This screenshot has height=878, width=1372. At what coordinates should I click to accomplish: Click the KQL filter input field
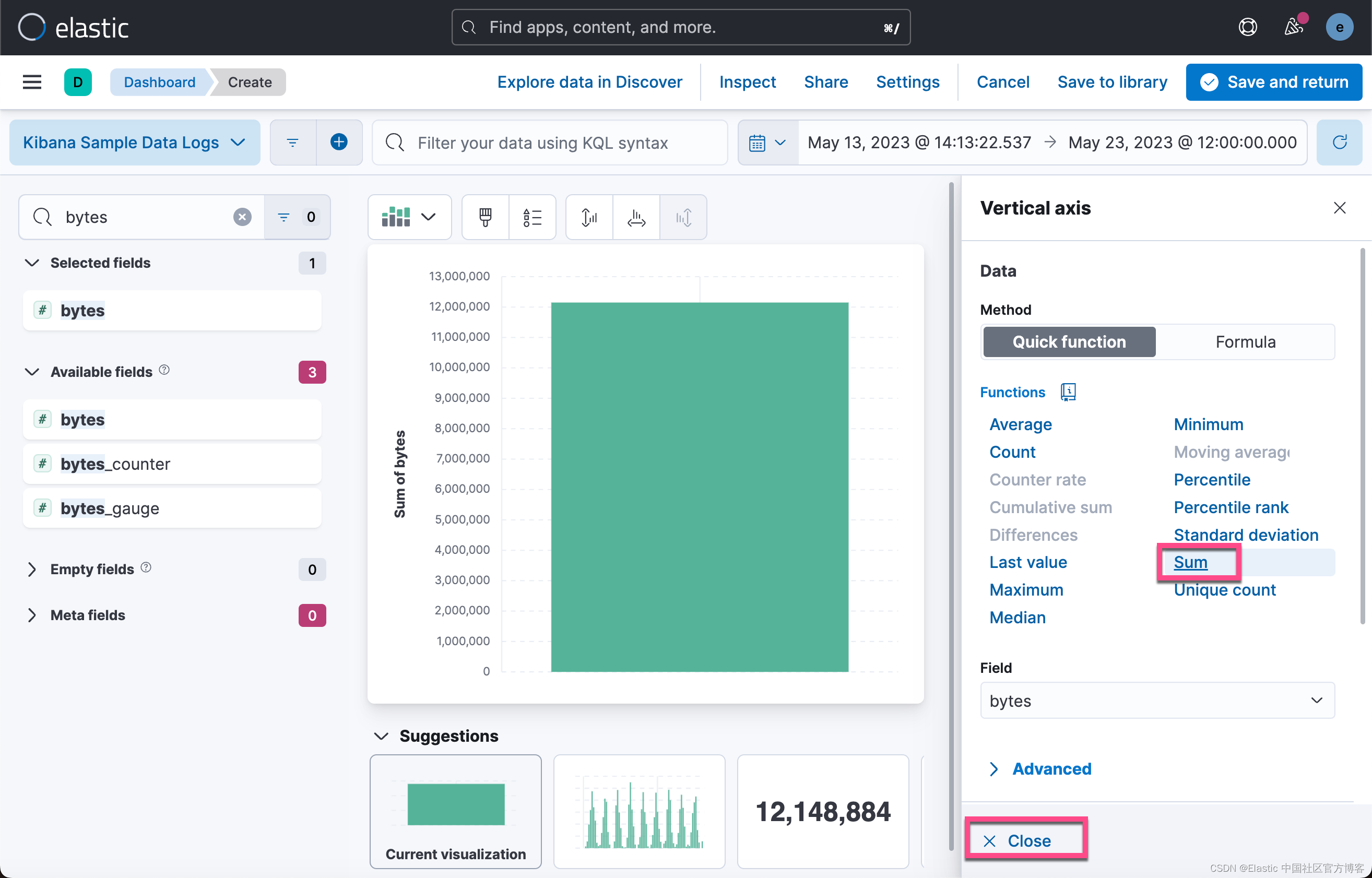click(x=550, y=143)
